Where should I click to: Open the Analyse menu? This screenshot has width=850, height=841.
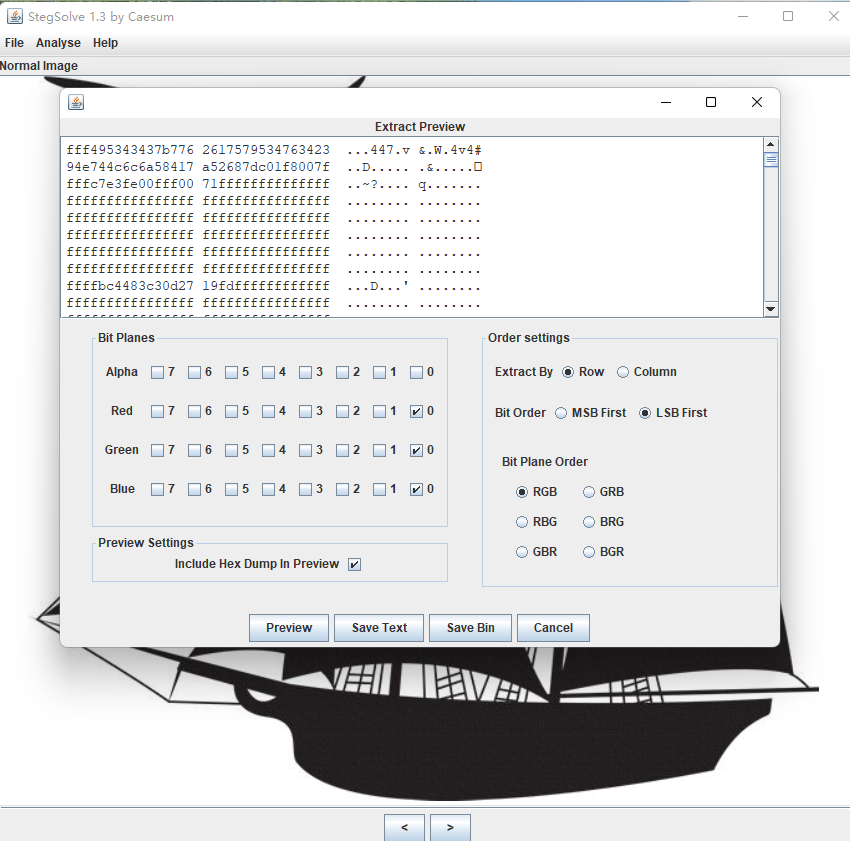(58, 43)
